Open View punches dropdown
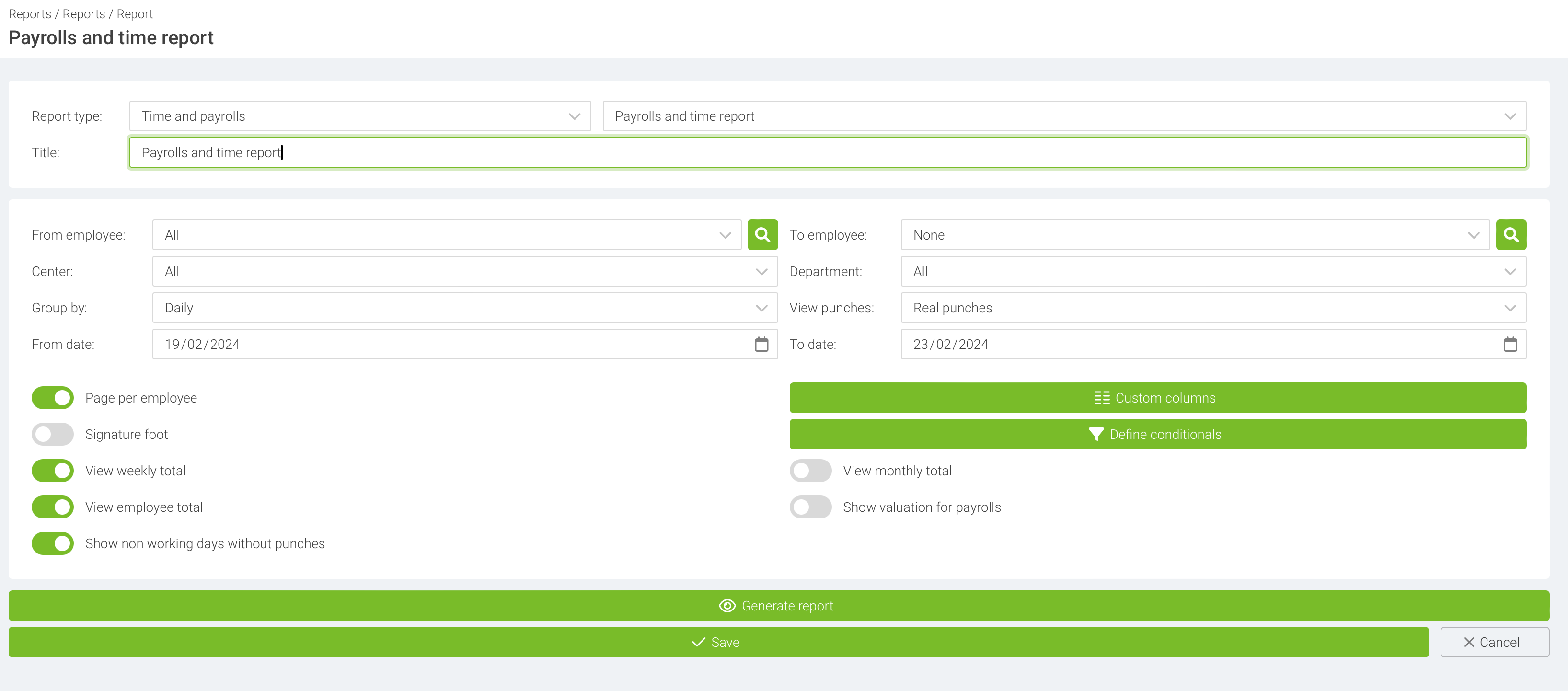 (x=1213, y=308)
